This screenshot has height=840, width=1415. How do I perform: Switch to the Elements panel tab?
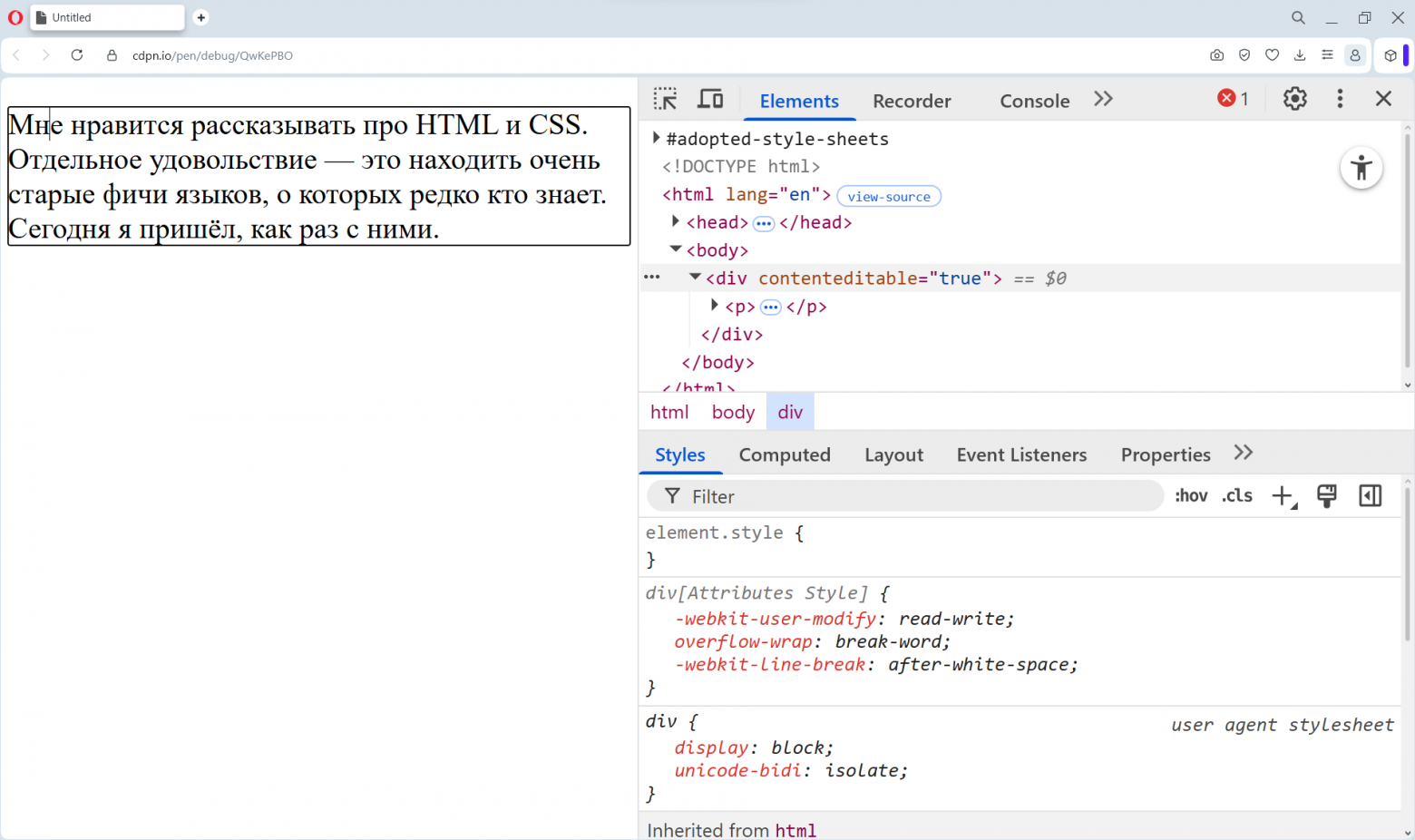(799, 101)
